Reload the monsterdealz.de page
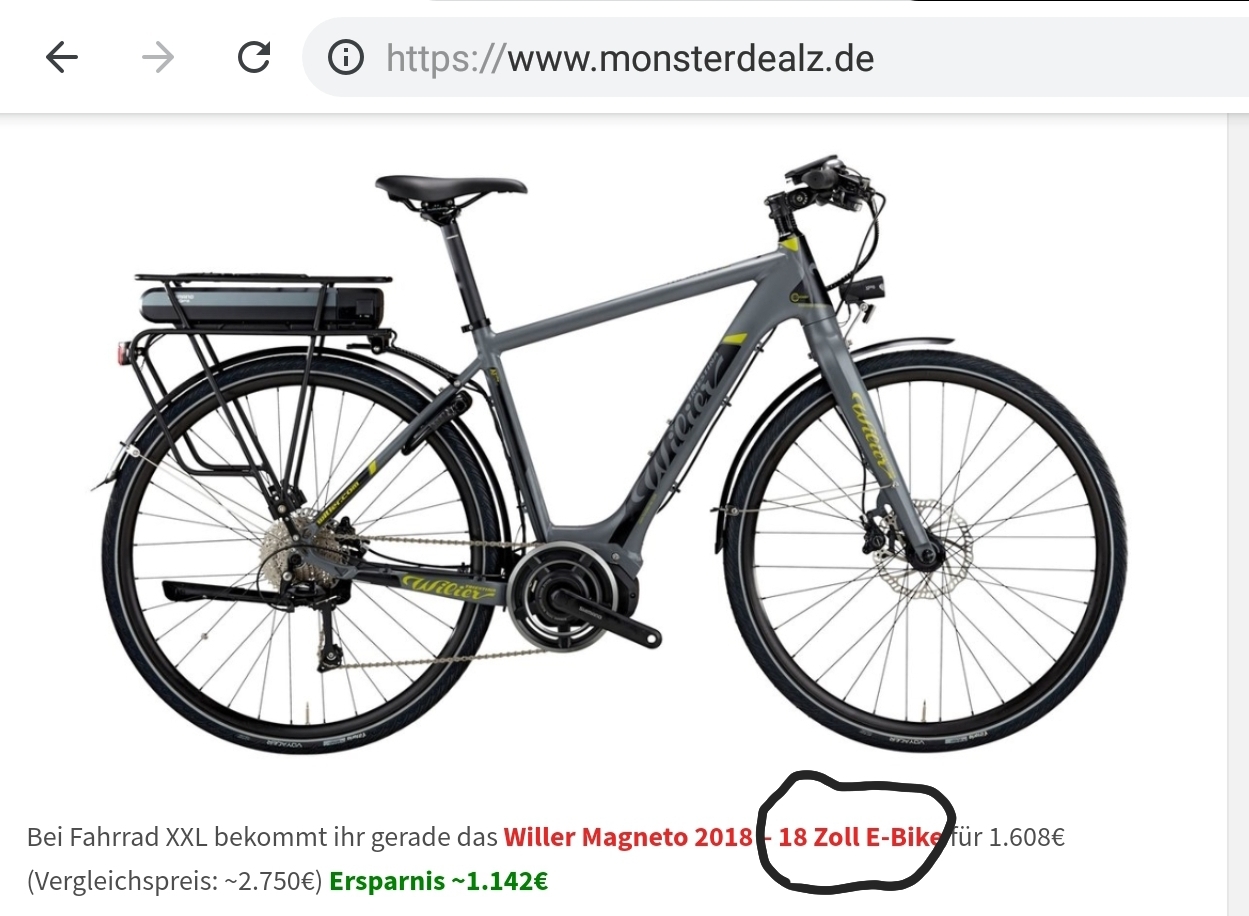 254,58
